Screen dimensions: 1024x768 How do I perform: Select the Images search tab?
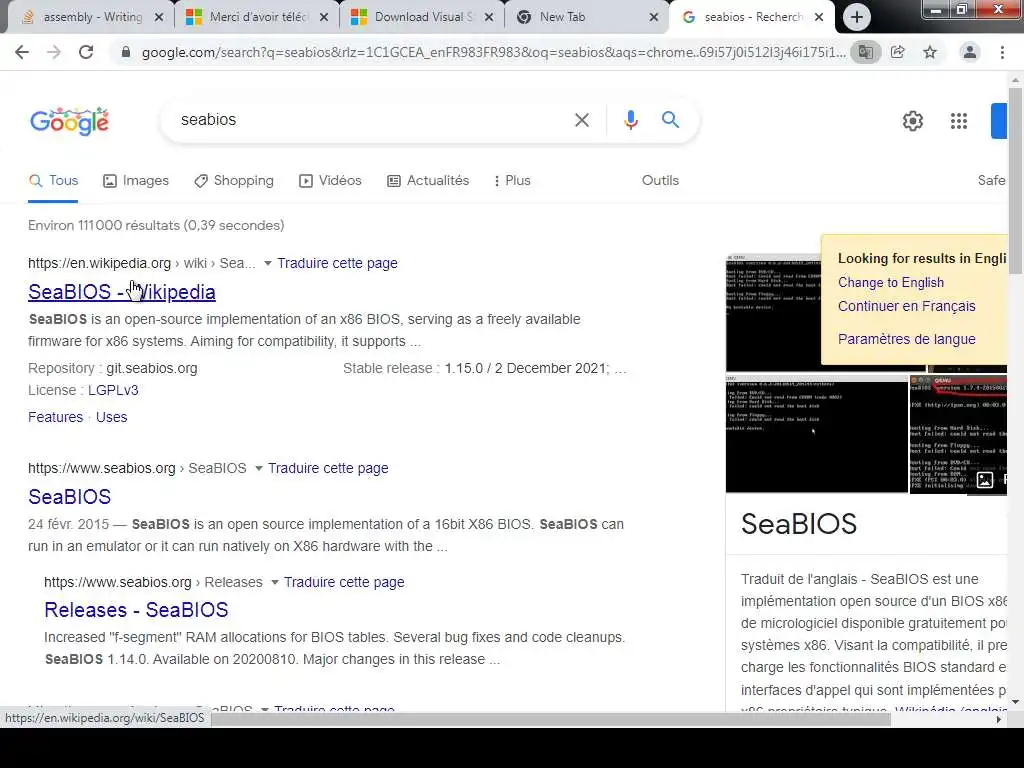136,181
